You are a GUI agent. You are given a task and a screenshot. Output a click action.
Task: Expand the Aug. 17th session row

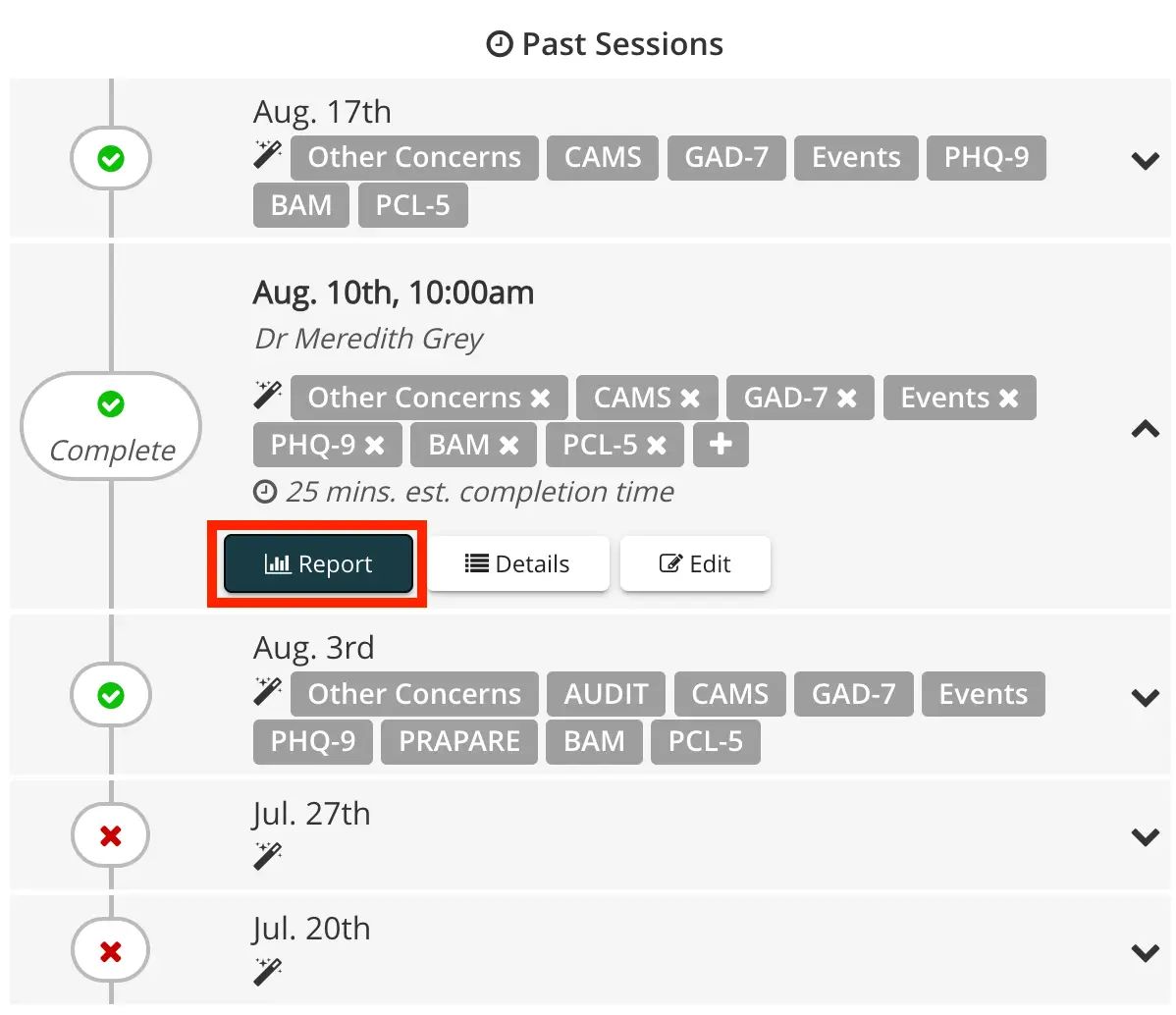tap(1145, 161)
